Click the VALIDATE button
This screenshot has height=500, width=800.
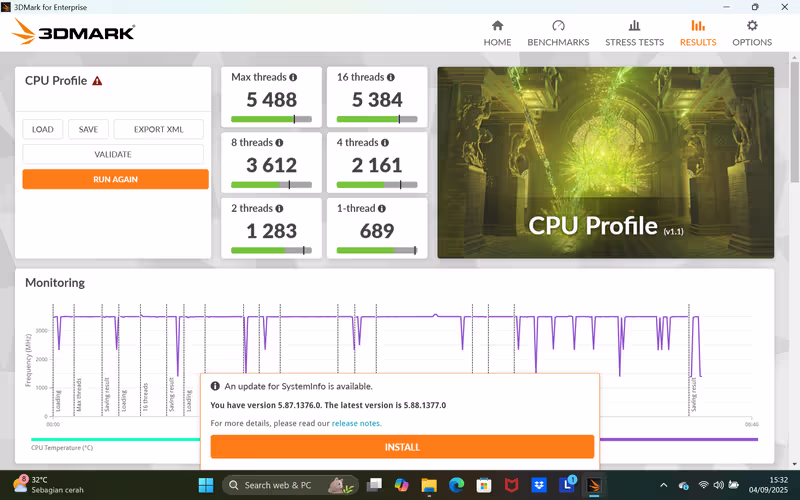click(x=113, y=154)
